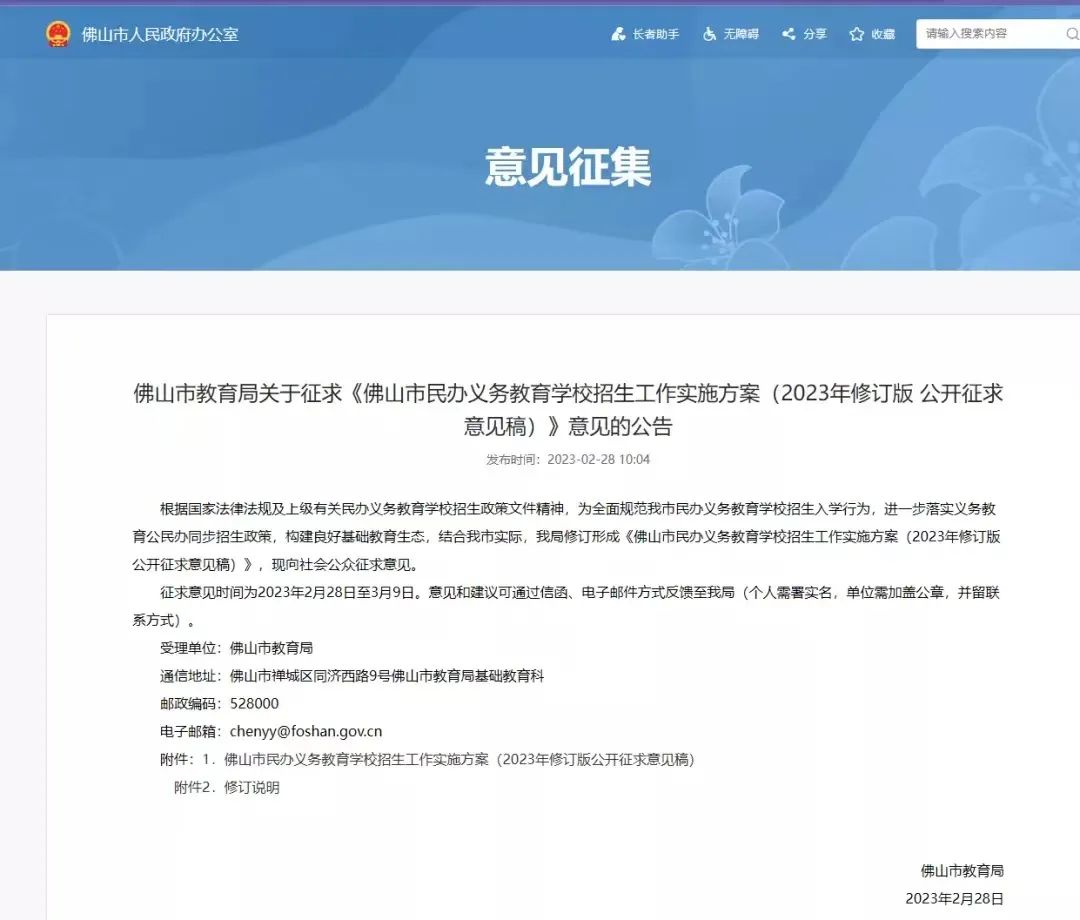This screenshot has width=1080, height=920.
Task: Click the 意见征集 banner heading
Action: (x=568, y=167)
